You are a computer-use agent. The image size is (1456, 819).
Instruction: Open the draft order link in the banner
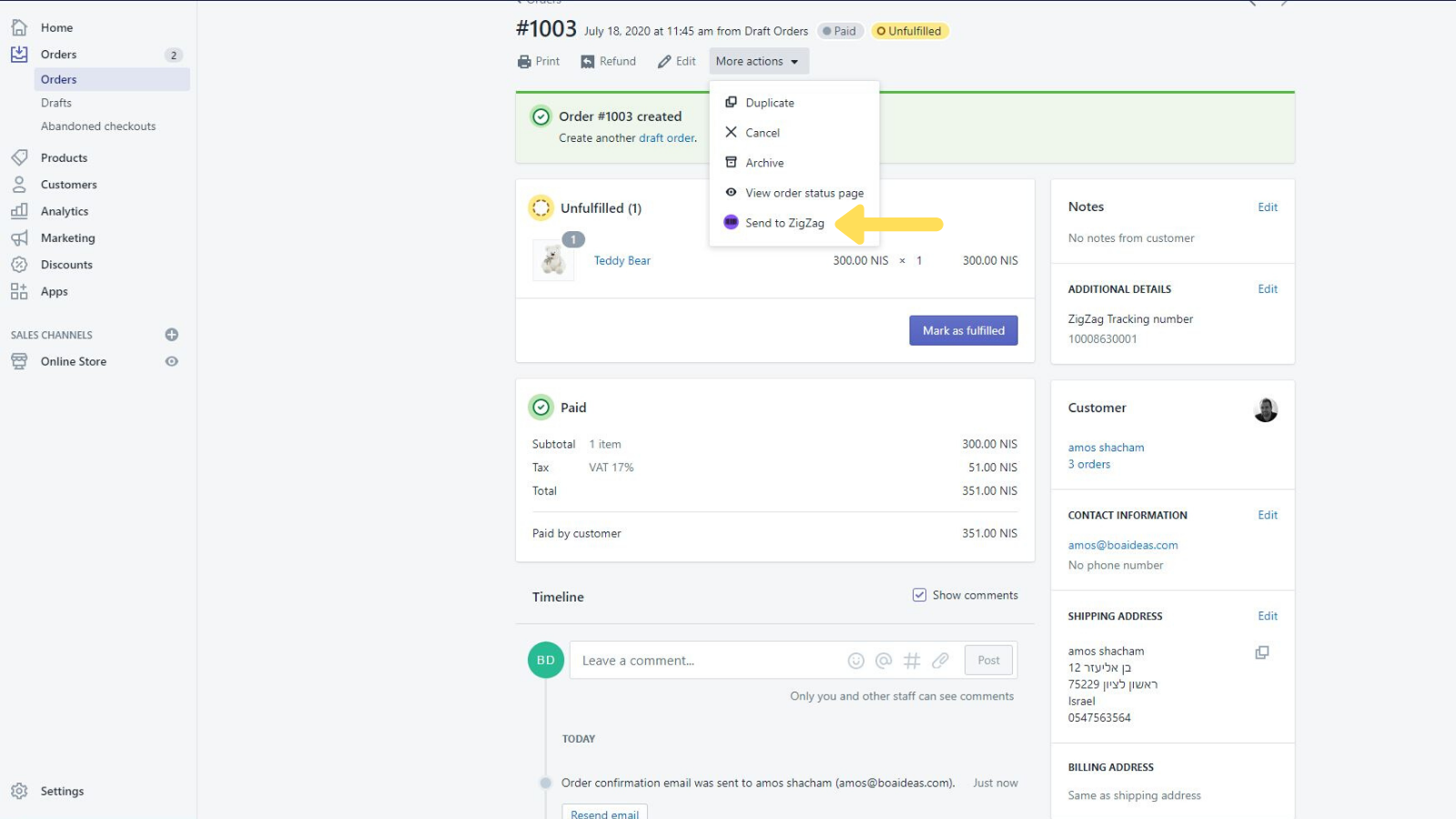[665, 137]
